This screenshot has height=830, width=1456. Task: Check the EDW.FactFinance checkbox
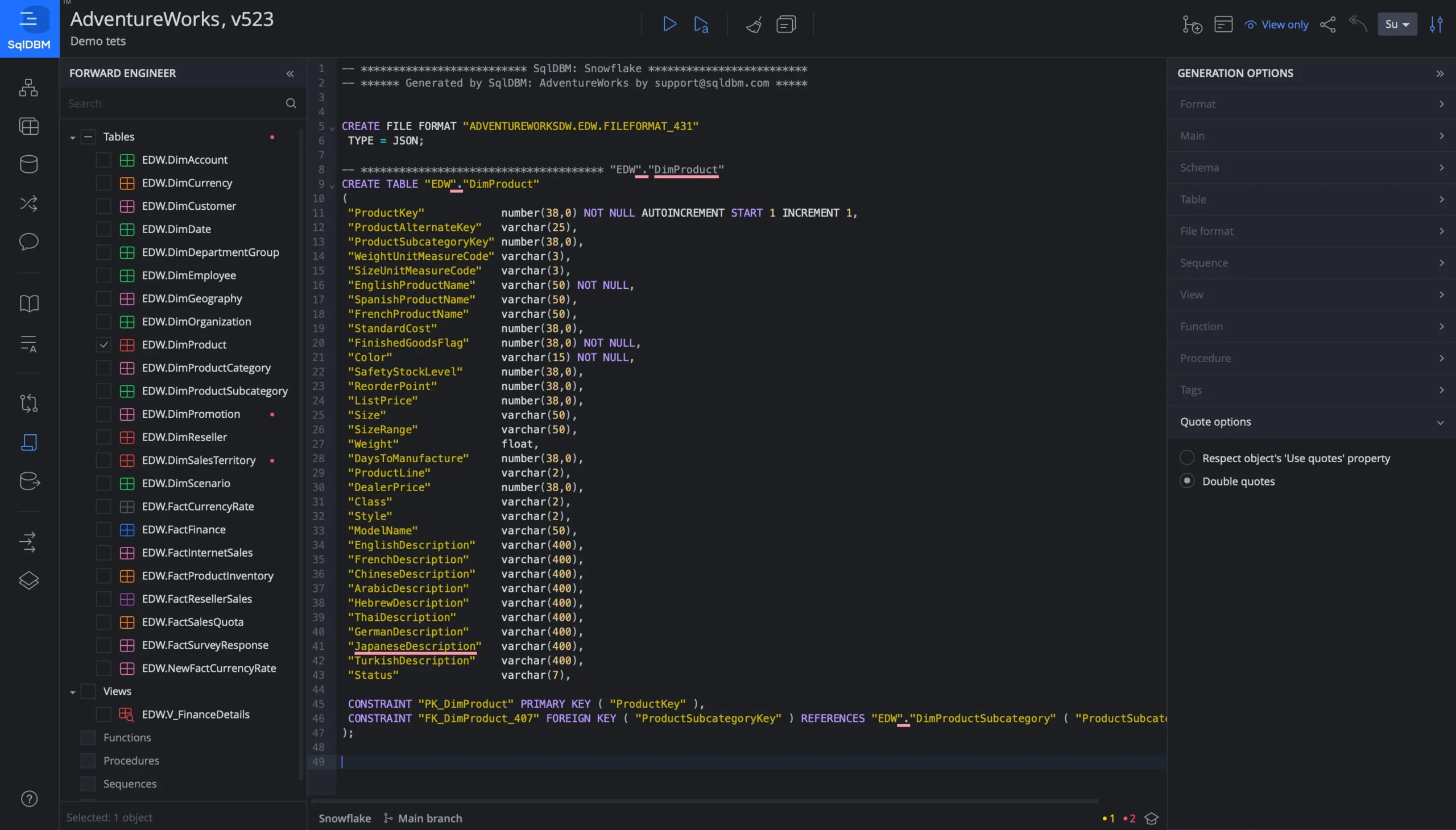point(103,530)
